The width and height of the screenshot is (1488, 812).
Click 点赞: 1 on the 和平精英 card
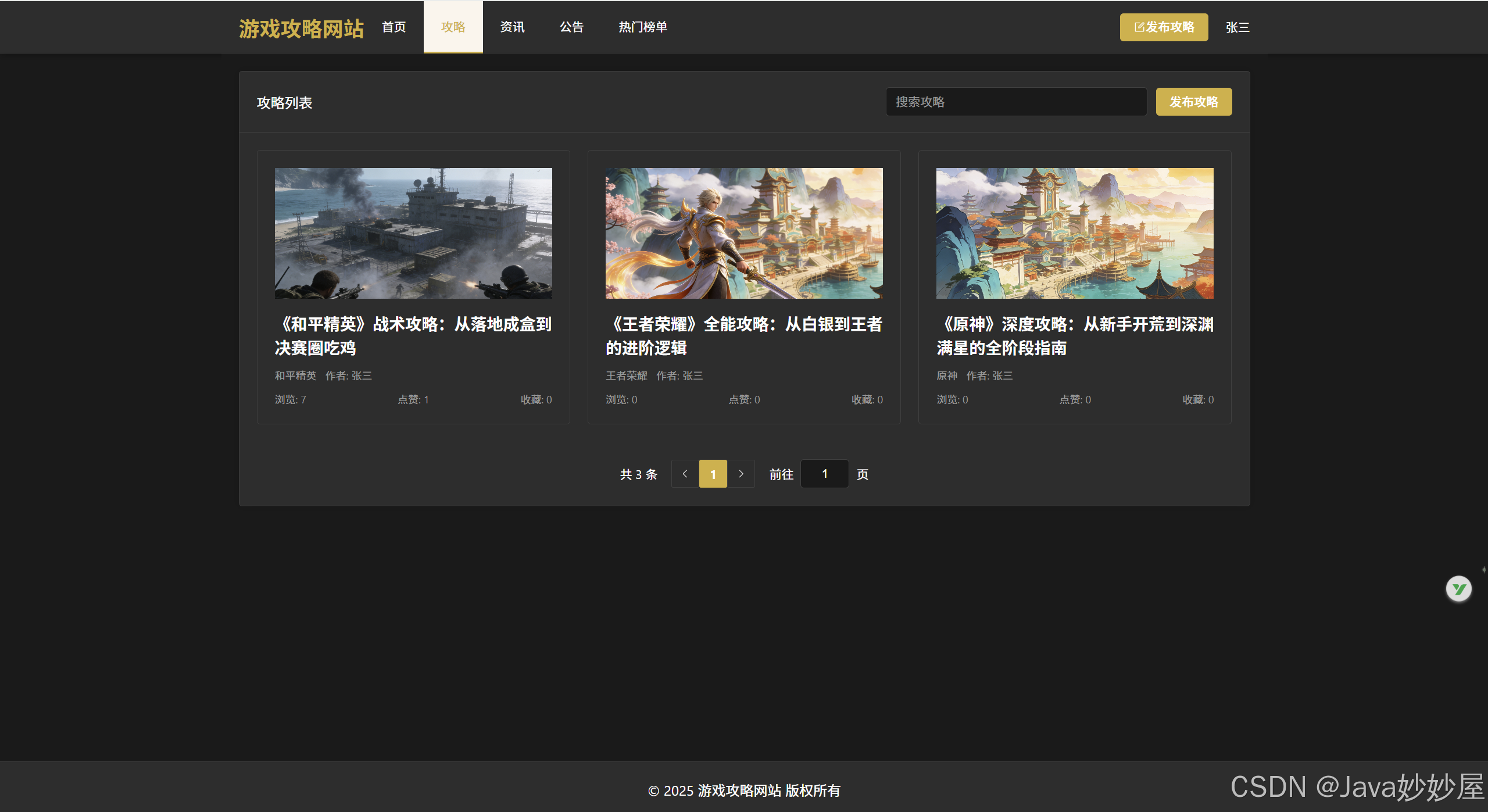pyautogui.click(x=413, y=399)
